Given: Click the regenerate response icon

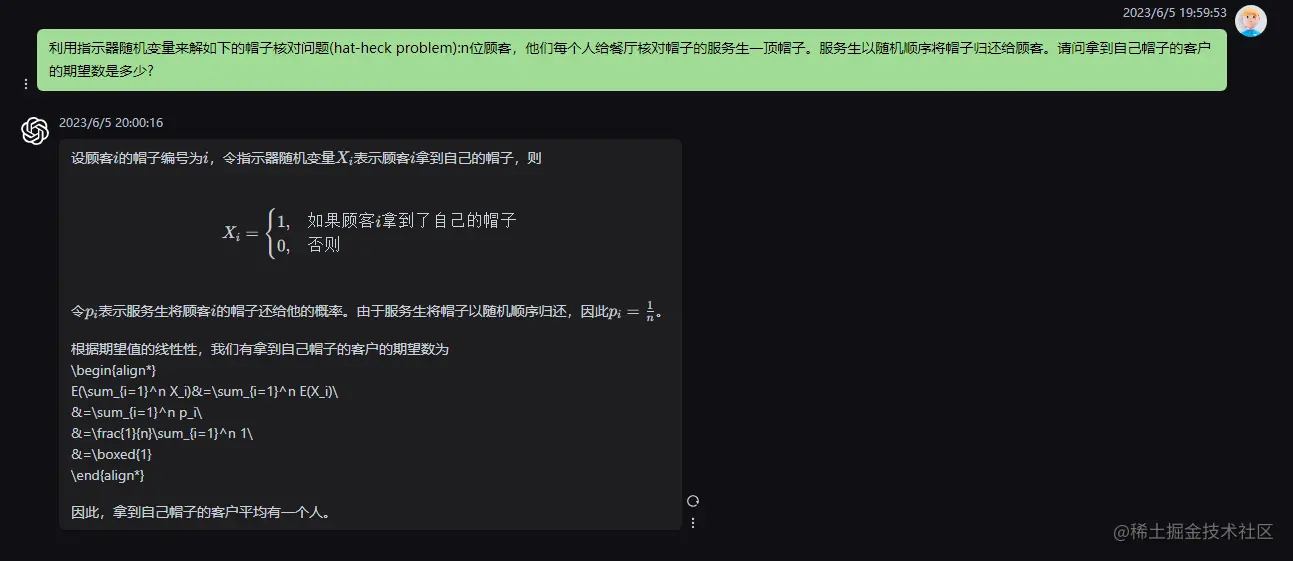Looking at the screenshot, I should pyautogui.click(x=692, y=501).
